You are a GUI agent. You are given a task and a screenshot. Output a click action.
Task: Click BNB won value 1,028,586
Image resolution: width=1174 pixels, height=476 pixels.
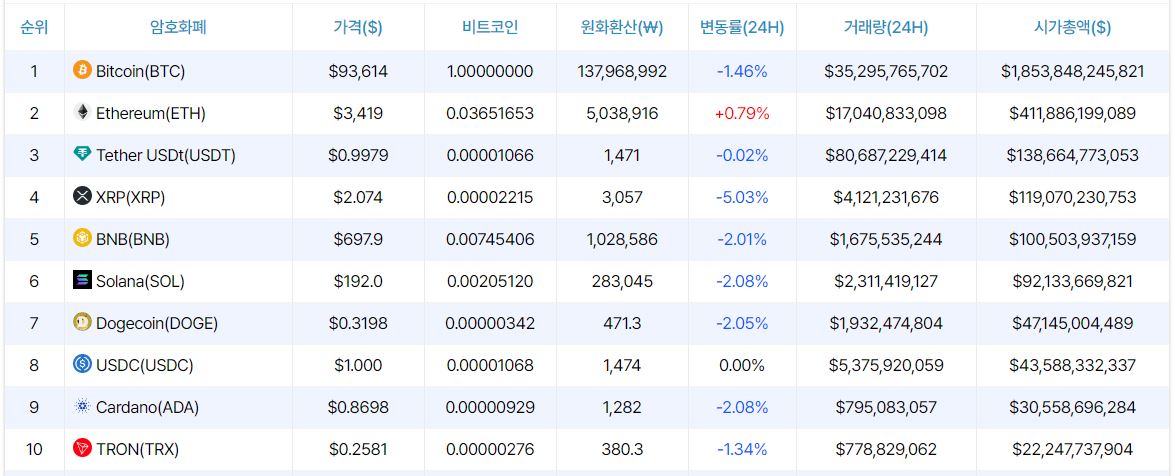coord(622,239)
